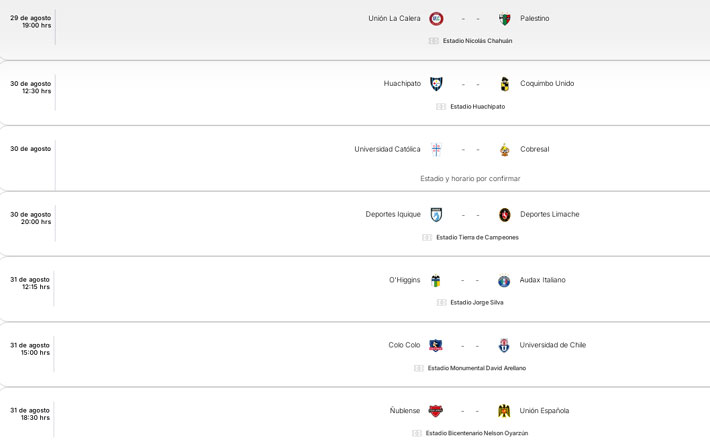This screenshot has width=710, height=448.
Task: Click the Ñublense team crest
Action: (x=436, y=410)
